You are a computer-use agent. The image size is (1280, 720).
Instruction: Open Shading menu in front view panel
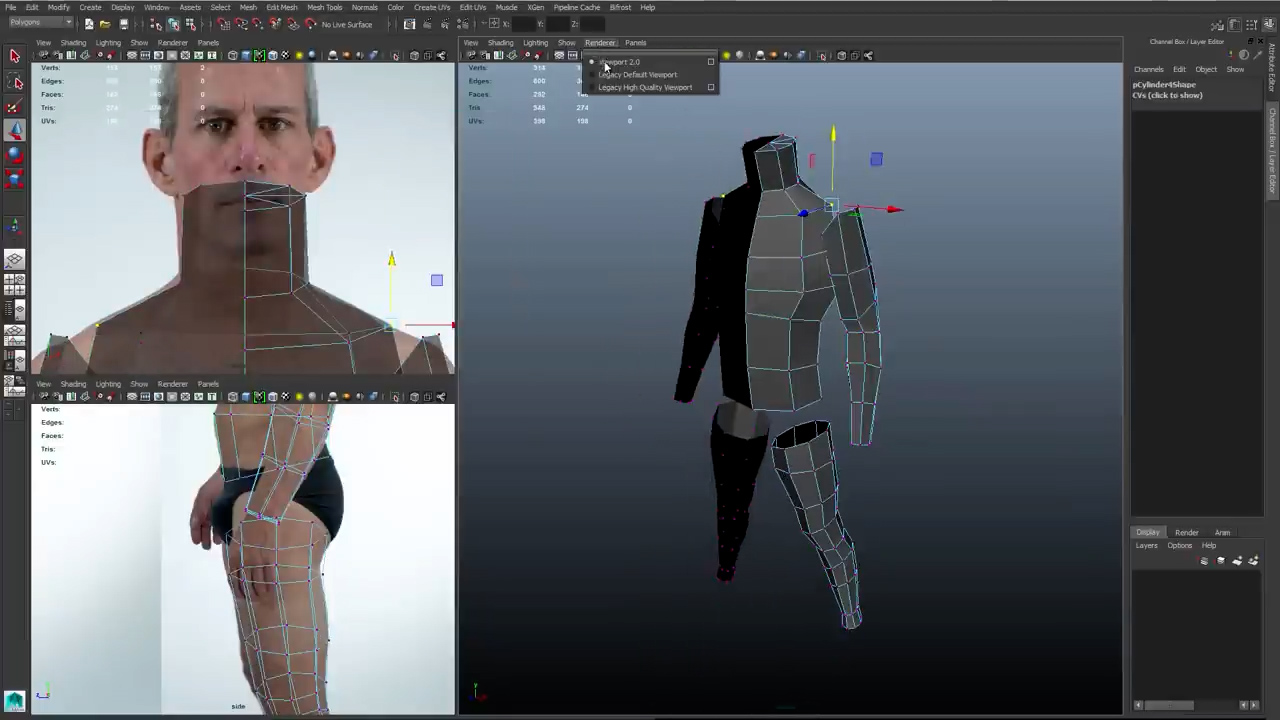click(x=73, y=43)
